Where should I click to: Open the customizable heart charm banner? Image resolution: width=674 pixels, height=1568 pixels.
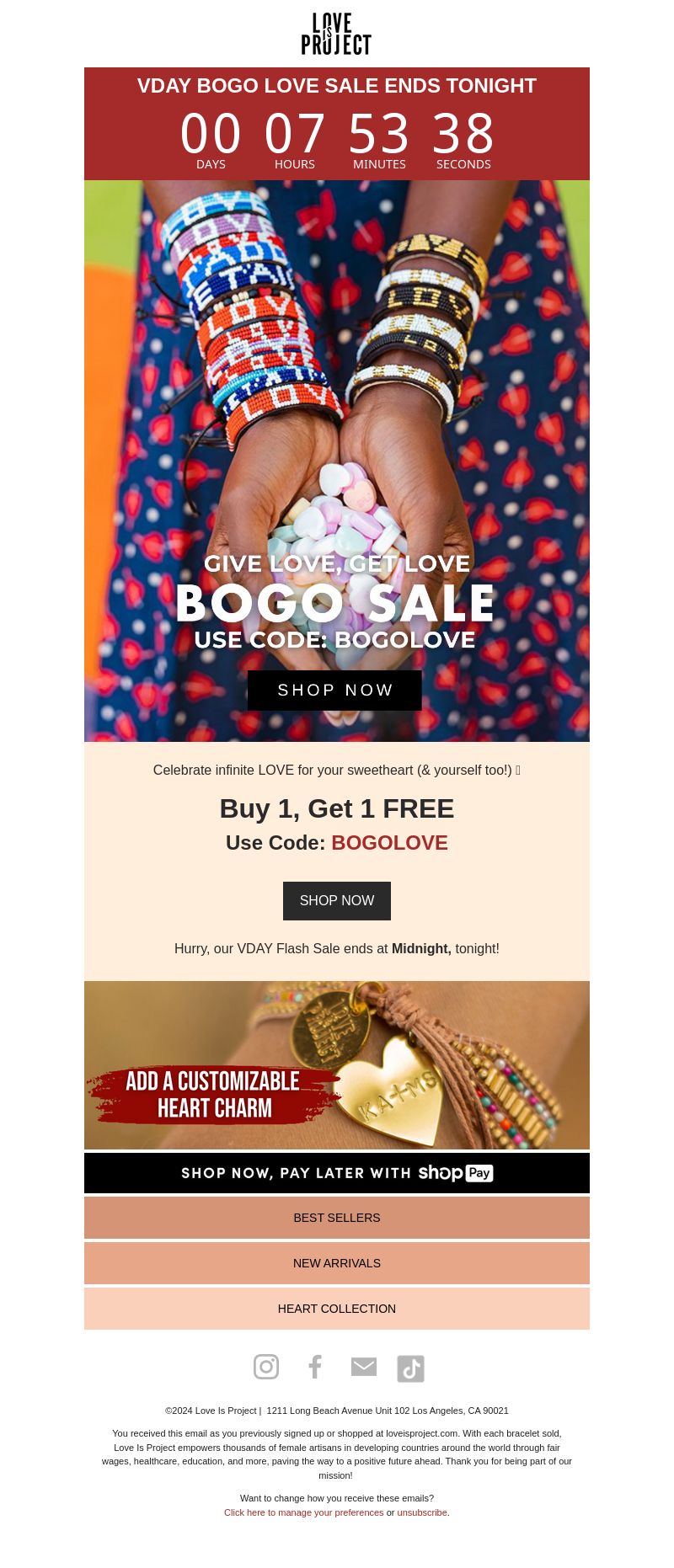coord(337,1065)
